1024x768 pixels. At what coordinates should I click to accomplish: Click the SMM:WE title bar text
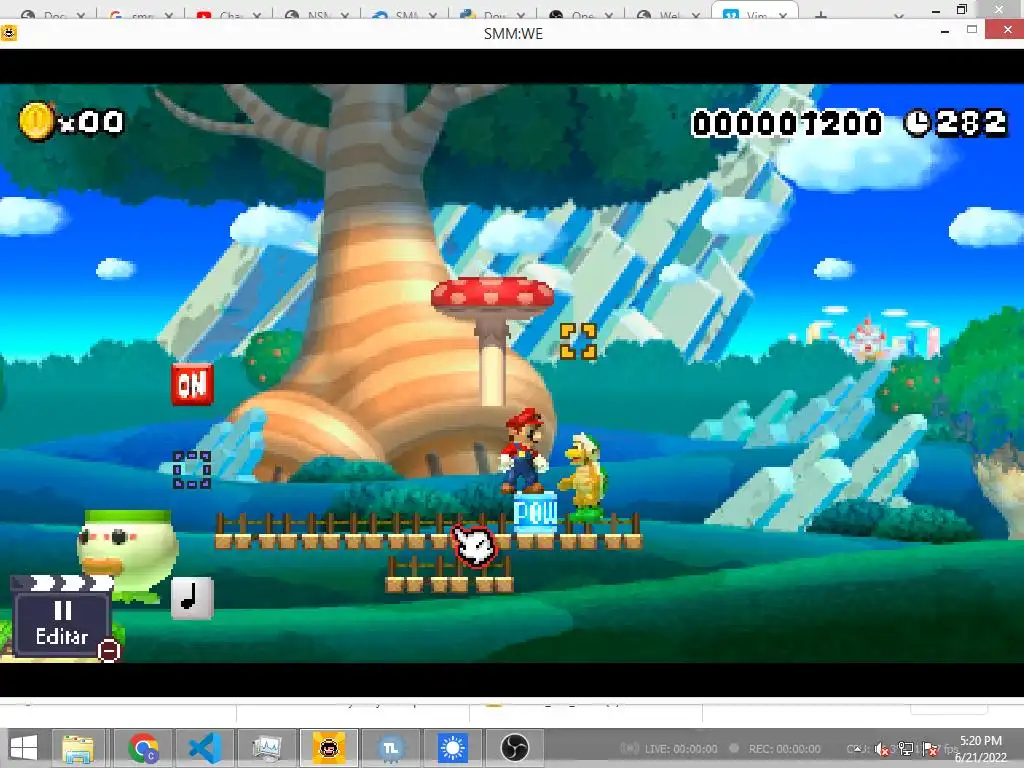click(x=513, y=33)
